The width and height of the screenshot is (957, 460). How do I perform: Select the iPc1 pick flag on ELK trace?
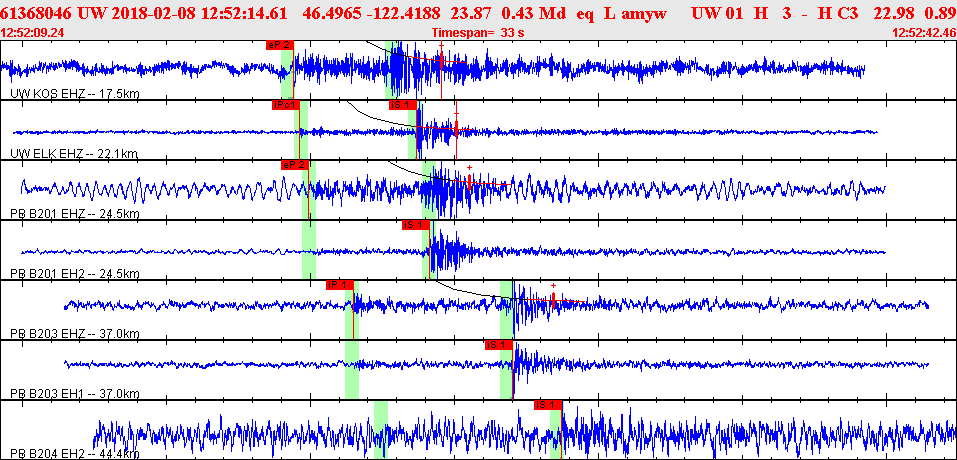[286, 105]
